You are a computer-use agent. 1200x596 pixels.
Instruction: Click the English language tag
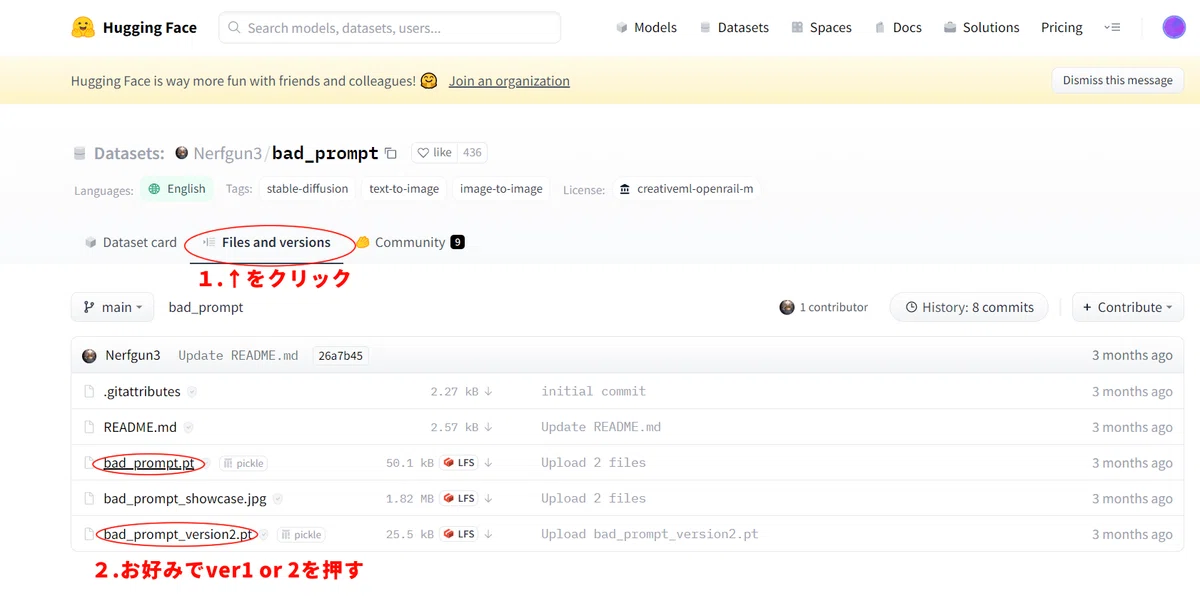tap(177, 188)
